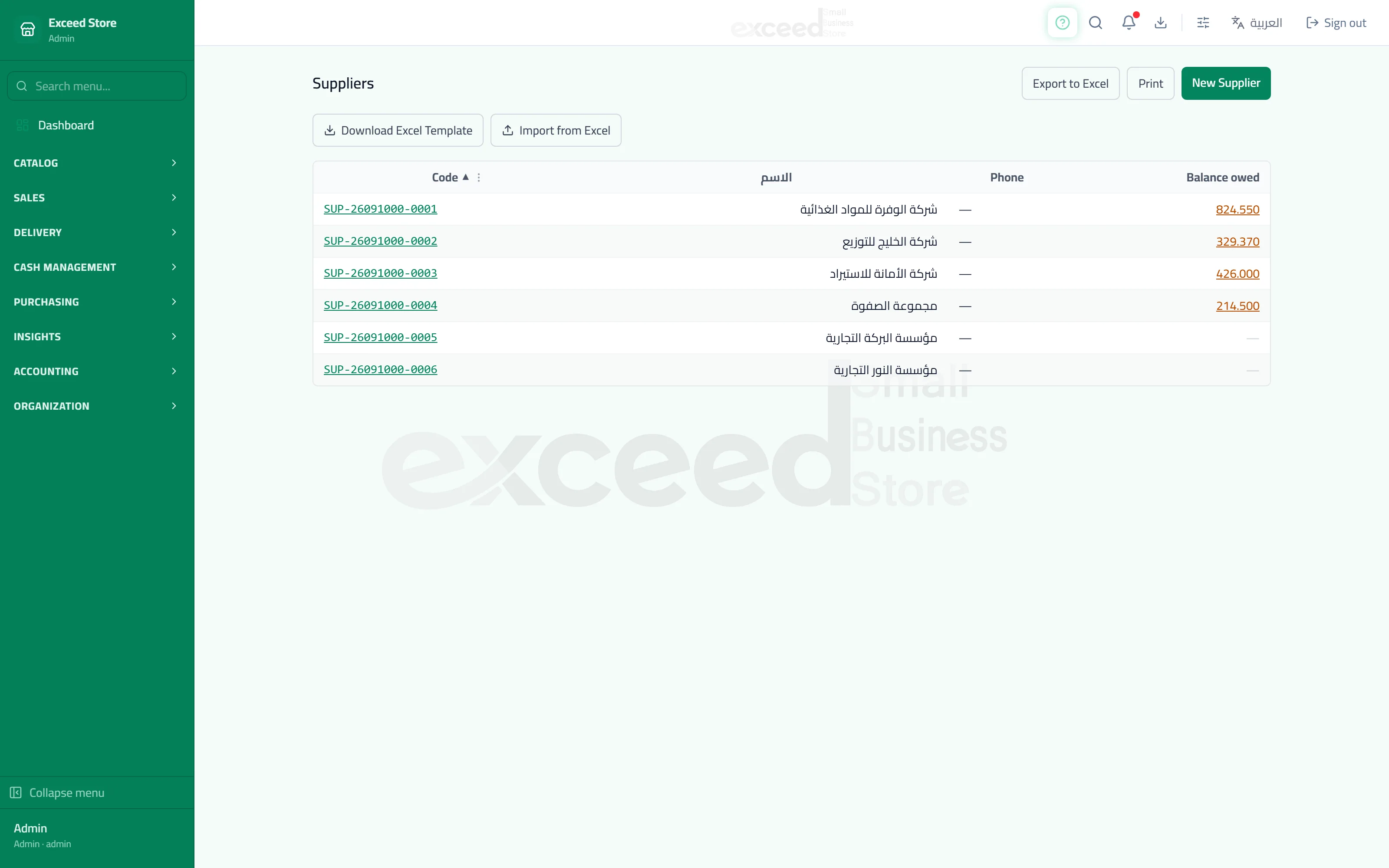Click the translate language icon
The image size is (1389, 868).
pyautogui.click(x=1238, y=23)
